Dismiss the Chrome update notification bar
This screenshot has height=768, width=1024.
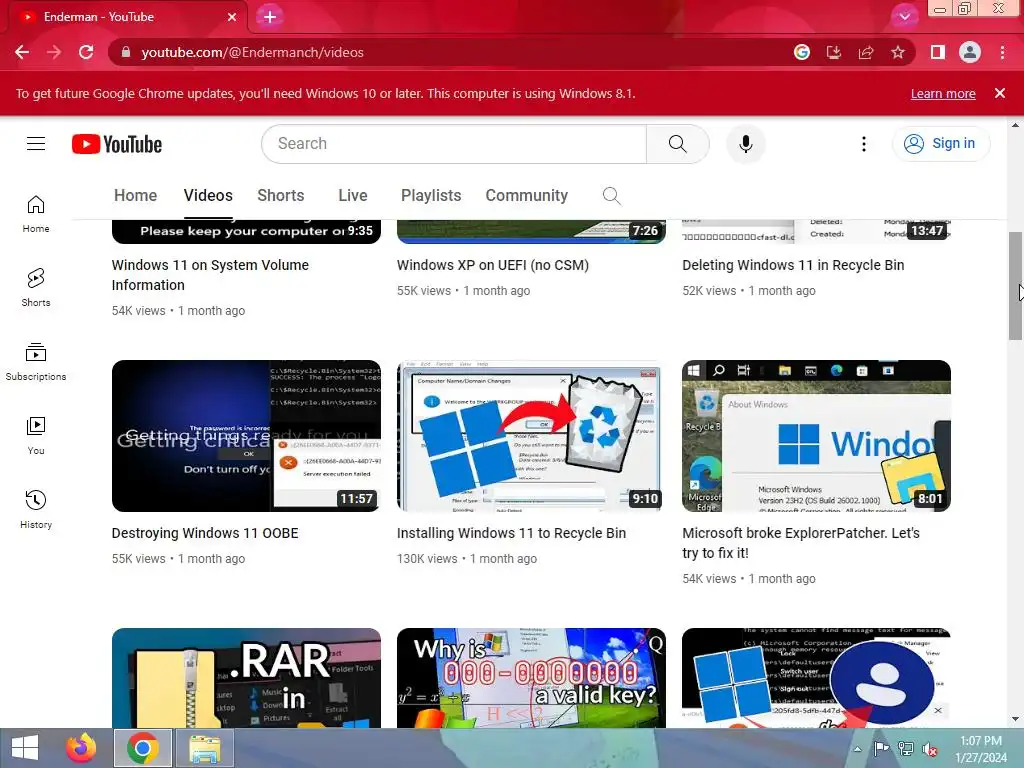(999, 93)
